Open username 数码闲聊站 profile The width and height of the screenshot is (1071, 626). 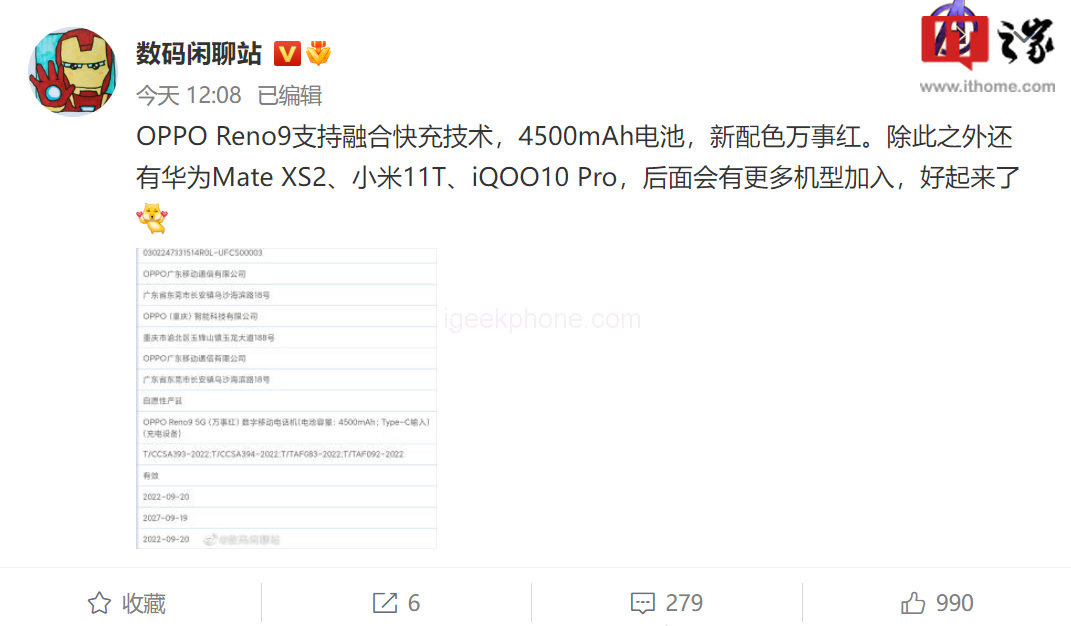(x=198, y=53)
